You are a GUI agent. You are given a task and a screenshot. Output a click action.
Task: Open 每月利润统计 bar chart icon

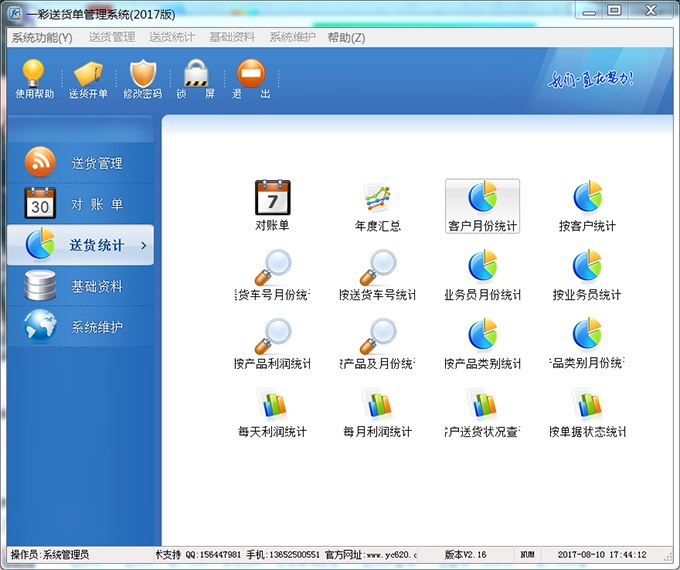[378, 413]
